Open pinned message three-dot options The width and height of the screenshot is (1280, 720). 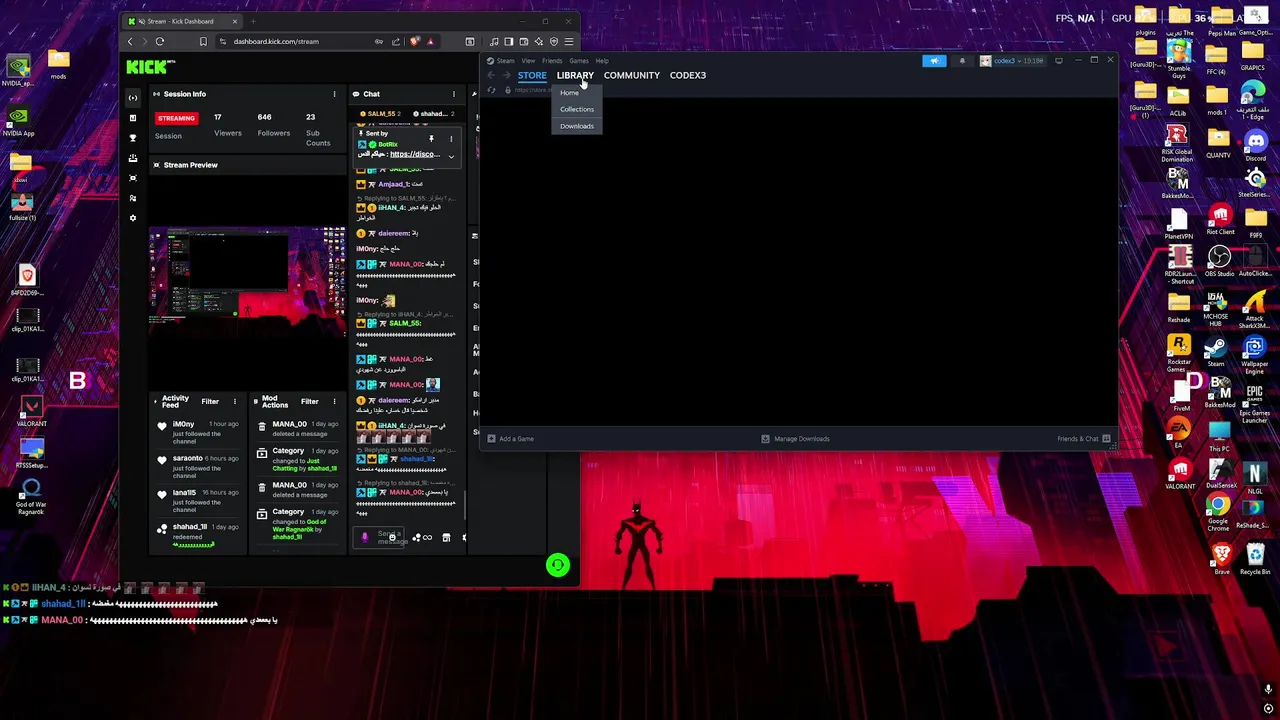point(451,139)
